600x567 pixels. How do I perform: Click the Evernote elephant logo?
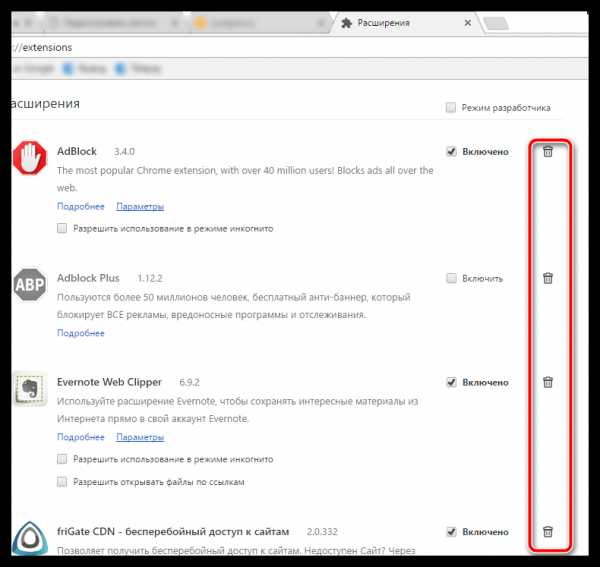point(30,389)
